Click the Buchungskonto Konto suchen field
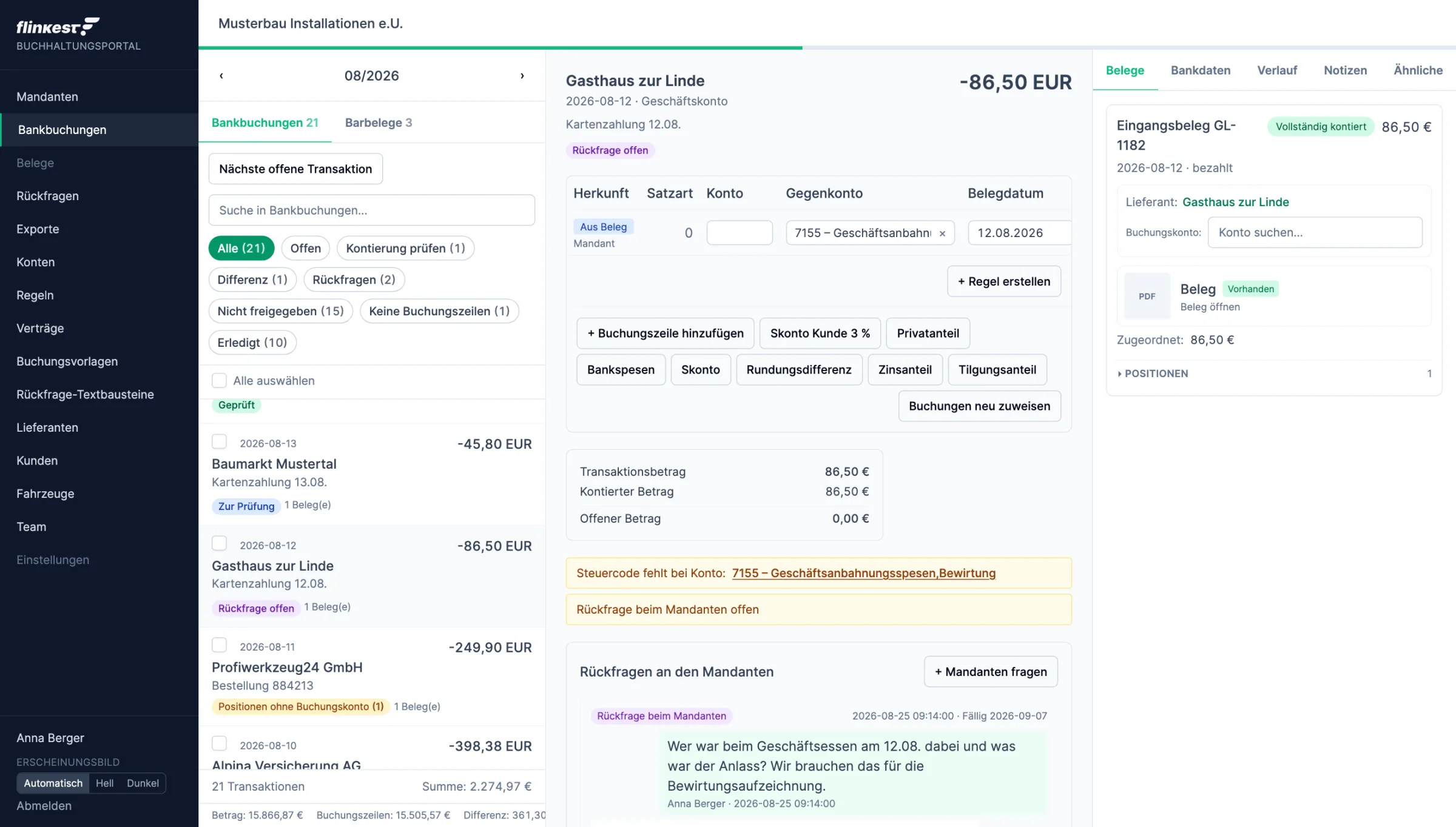The image size is (1456, 827). 1315,232
